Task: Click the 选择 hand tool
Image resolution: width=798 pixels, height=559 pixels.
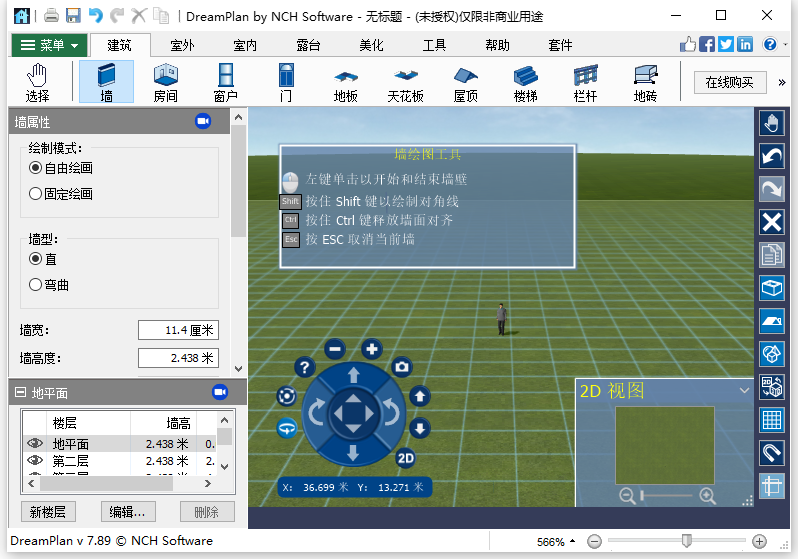Action: tap(37, 82)
